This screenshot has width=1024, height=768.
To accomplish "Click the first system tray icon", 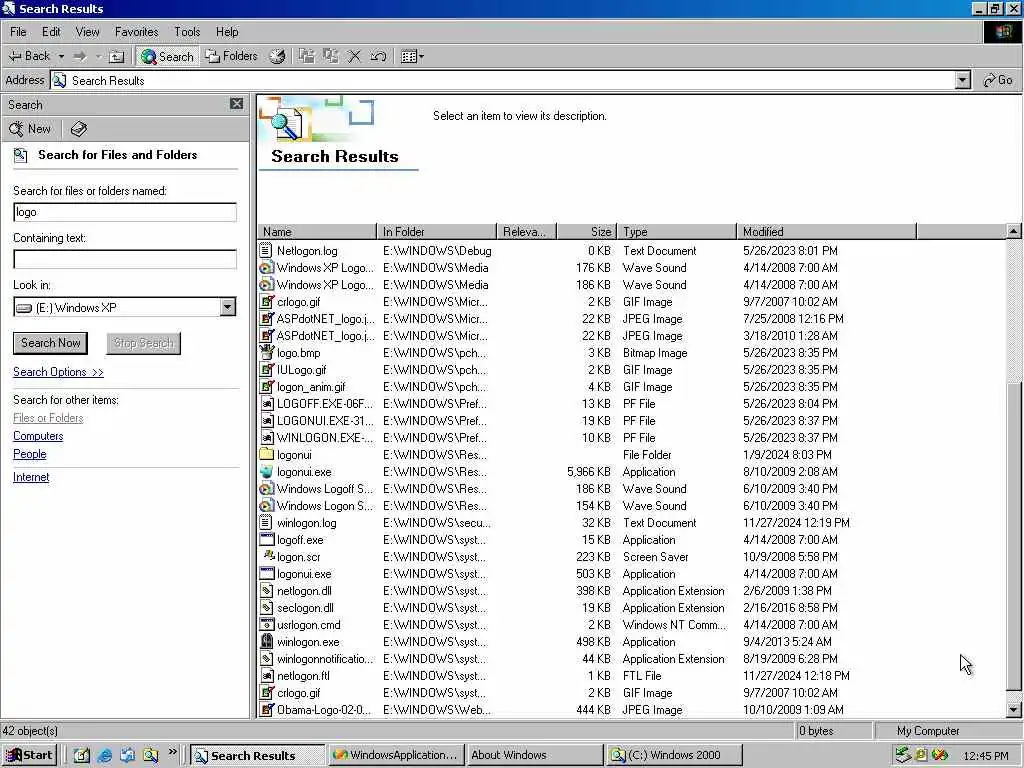I will pos(903,755).
